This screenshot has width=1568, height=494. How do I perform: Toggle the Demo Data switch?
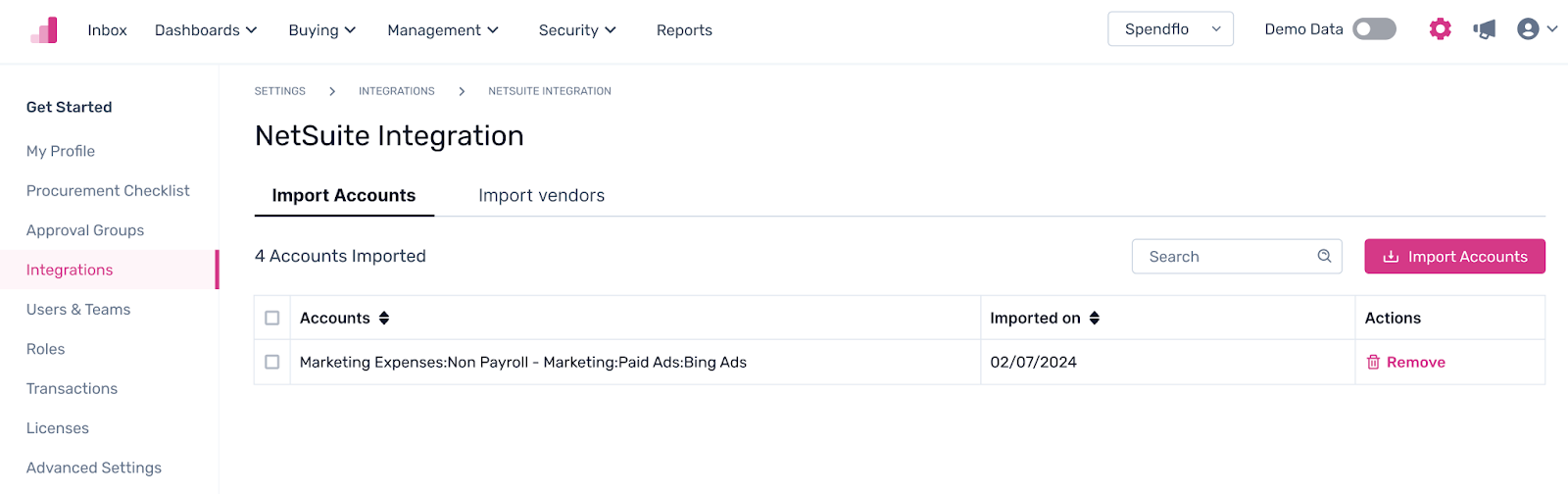(x=1374, y=29)
